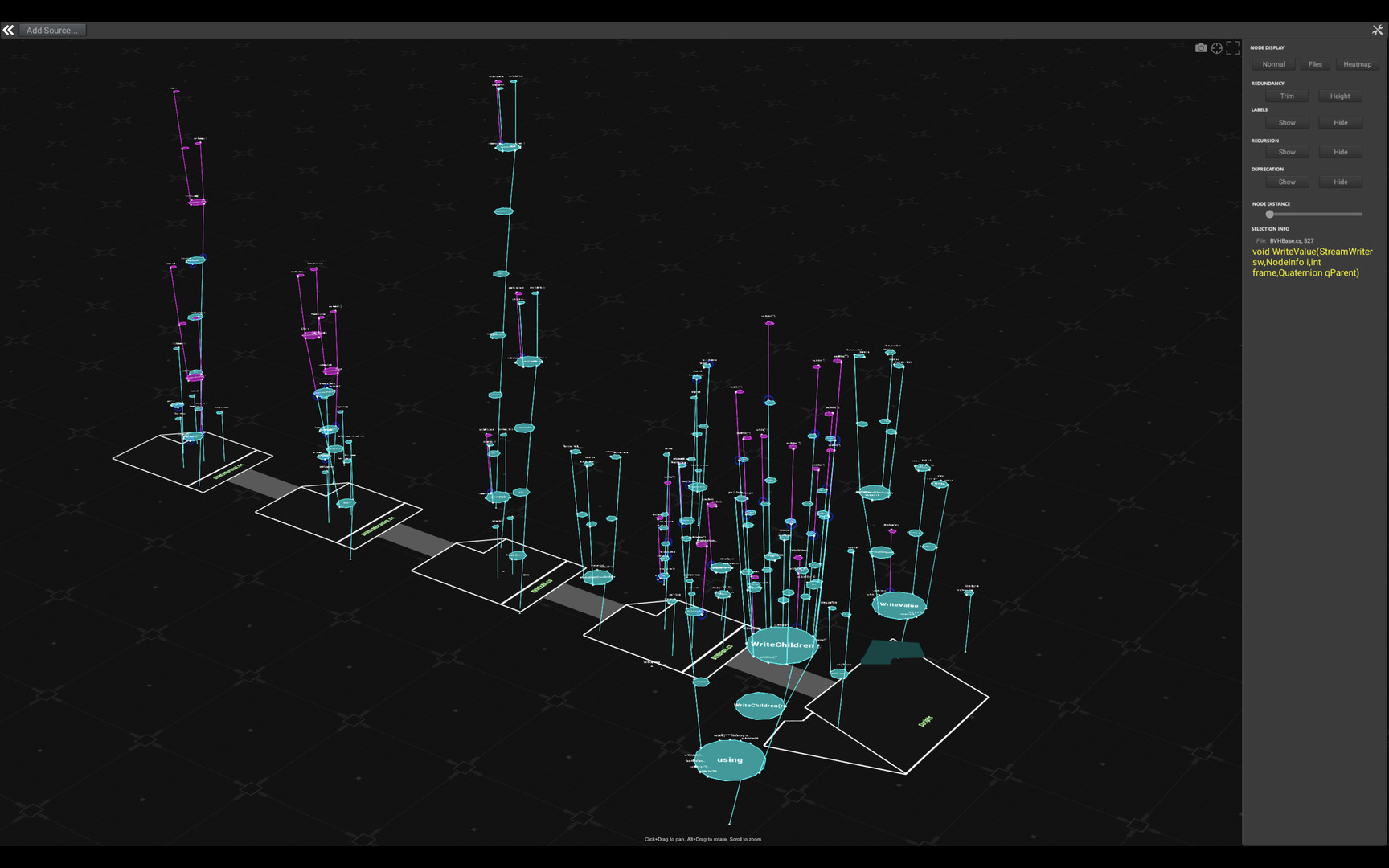Click the void WriteValue signature text
Screen dimensions: 1389x868
click(x=1312, y=262)
